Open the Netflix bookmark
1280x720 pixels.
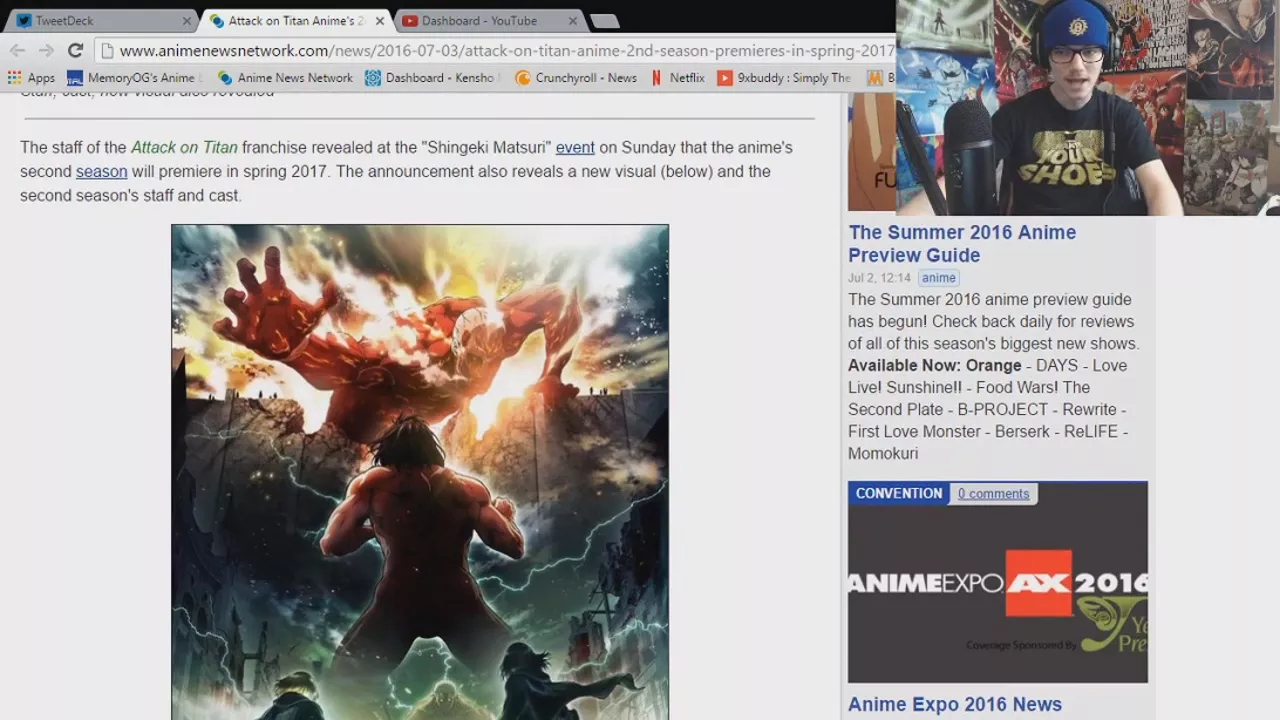click(677, 78)
